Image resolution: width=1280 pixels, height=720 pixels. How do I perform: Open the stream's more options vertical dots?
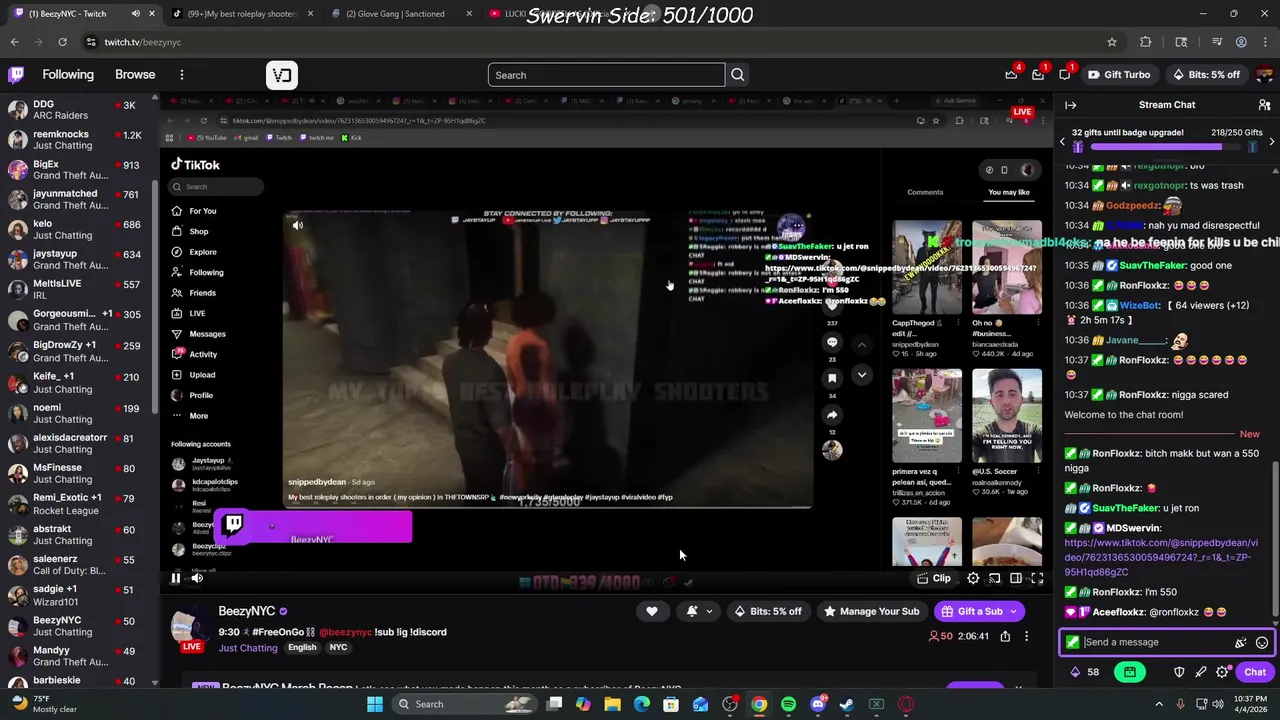(x=1026, y=636)
